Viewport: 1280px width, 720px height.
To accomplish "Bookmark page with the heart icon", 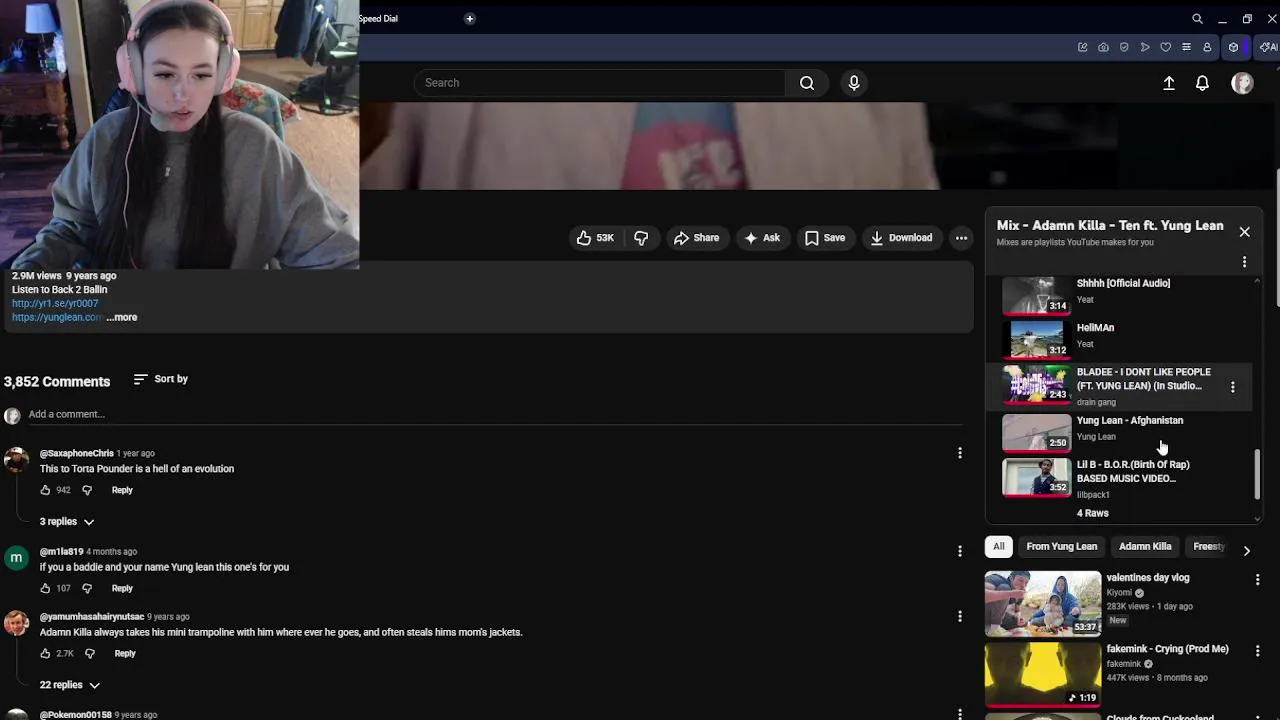I will coord(1166,47).
